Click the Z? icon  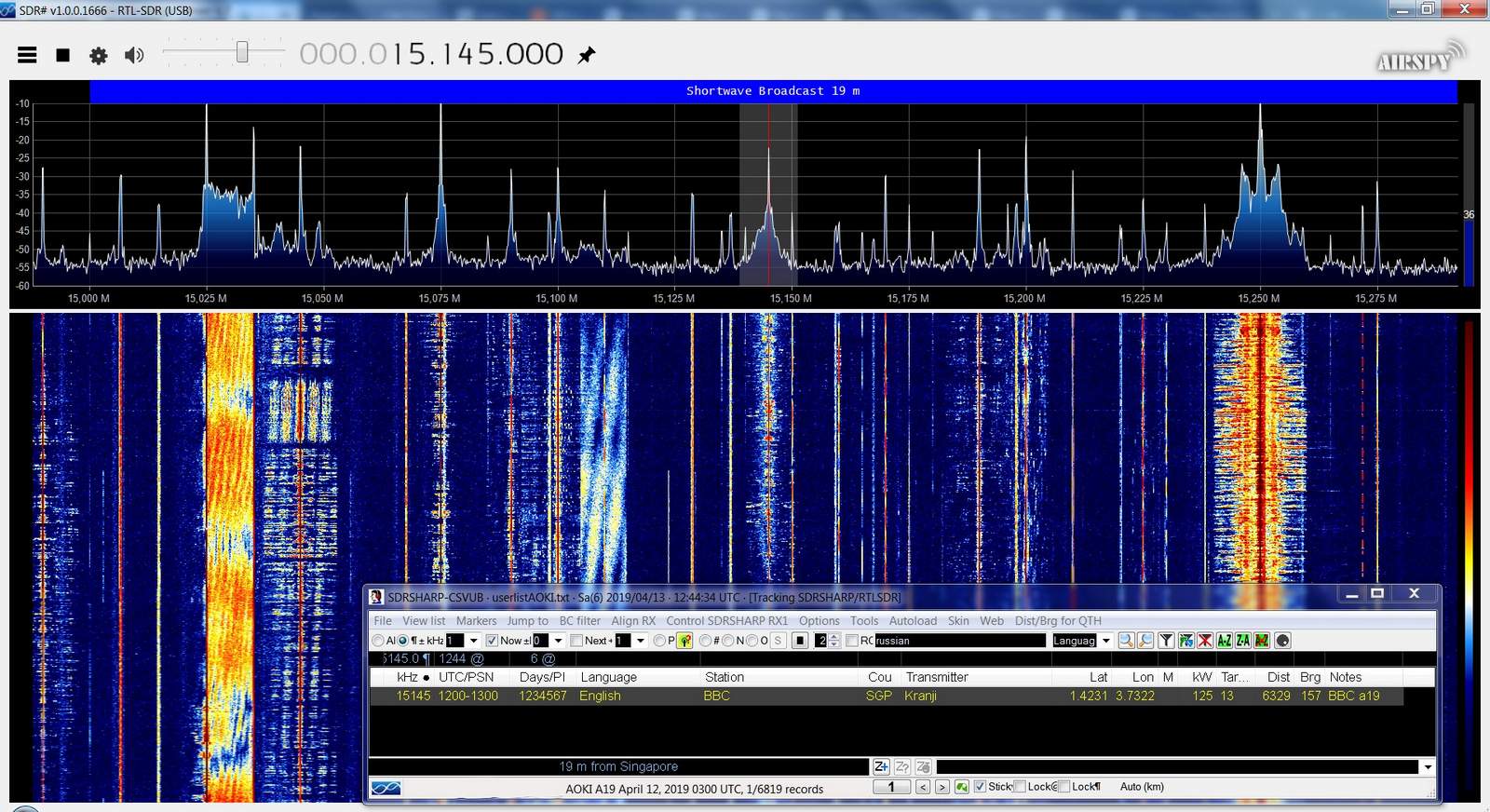pos(902,766)
